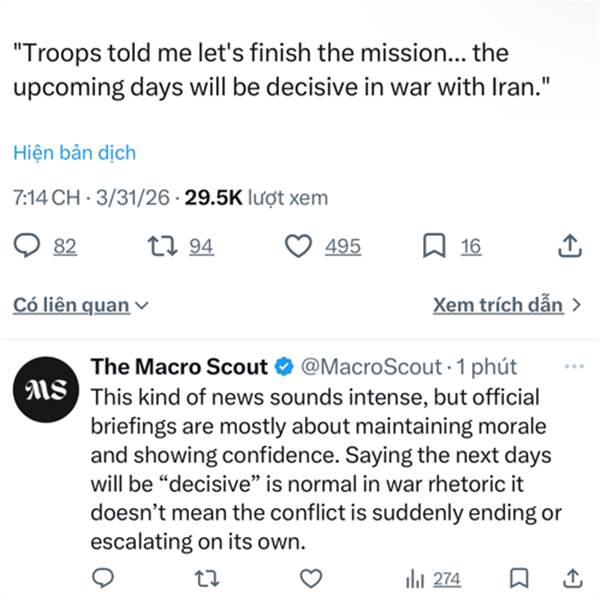Image resolution: width=600 pixels, height=600 pixels.
Task: Open the "Có liên quan" sort dropdown
Action: click(80, 306)
